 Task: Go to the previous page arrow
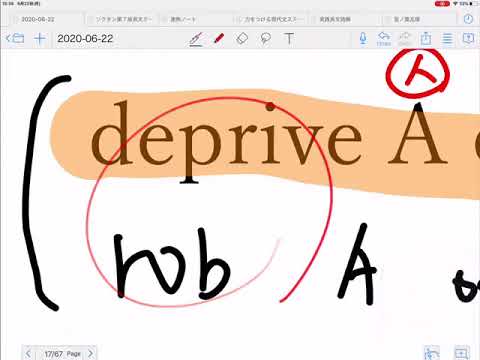click(x=28, y=353)
